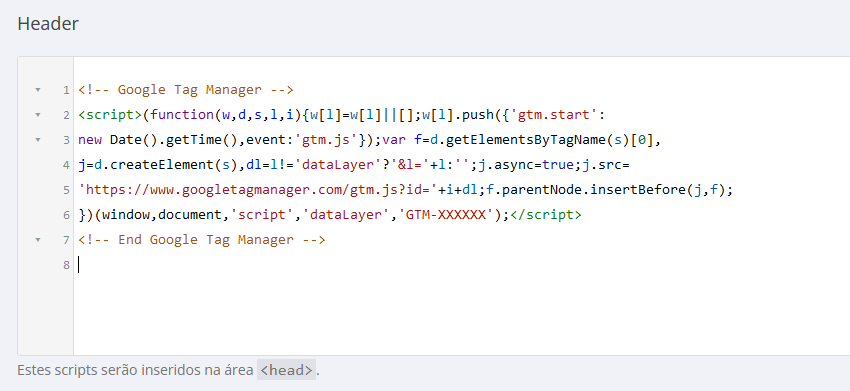Place cursor in 'Google Tag Manager' opening comment

coord(185,90)
